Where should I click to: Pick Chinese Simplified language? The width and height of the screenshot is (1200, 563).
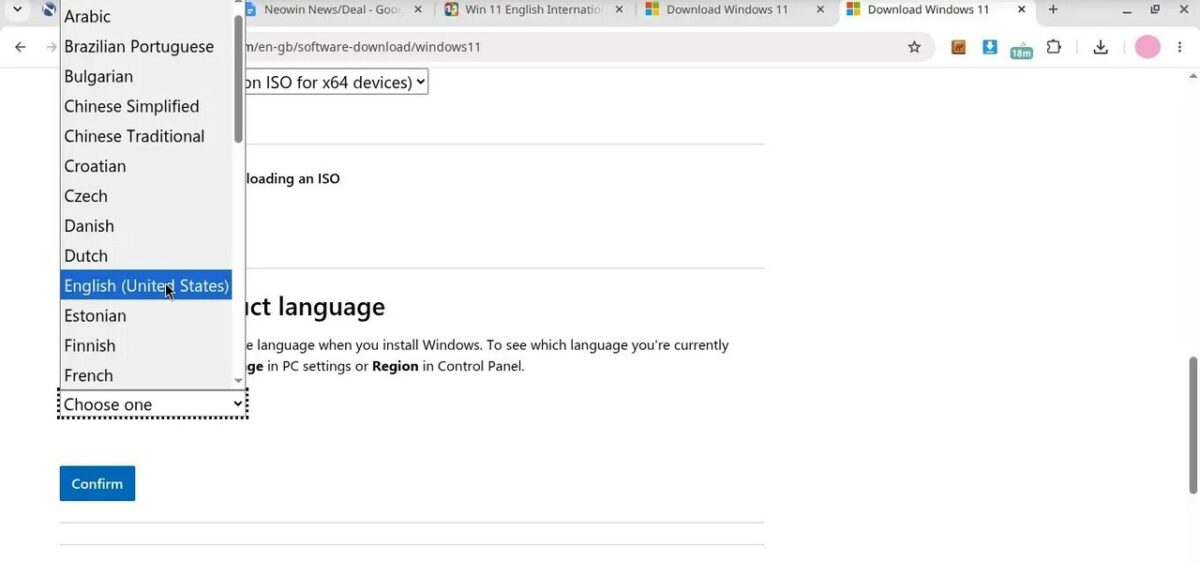[x=146, y=106]
